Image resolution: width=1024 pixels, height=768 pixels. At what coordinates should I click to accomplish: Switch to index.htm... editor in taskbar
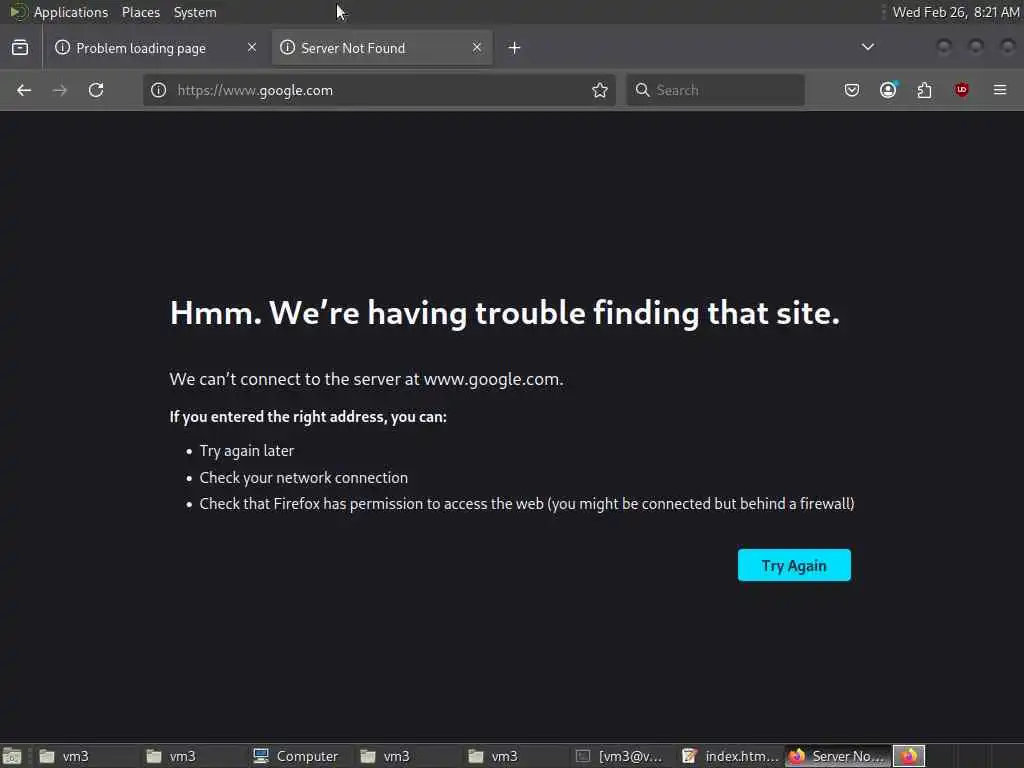pos(730,756)
